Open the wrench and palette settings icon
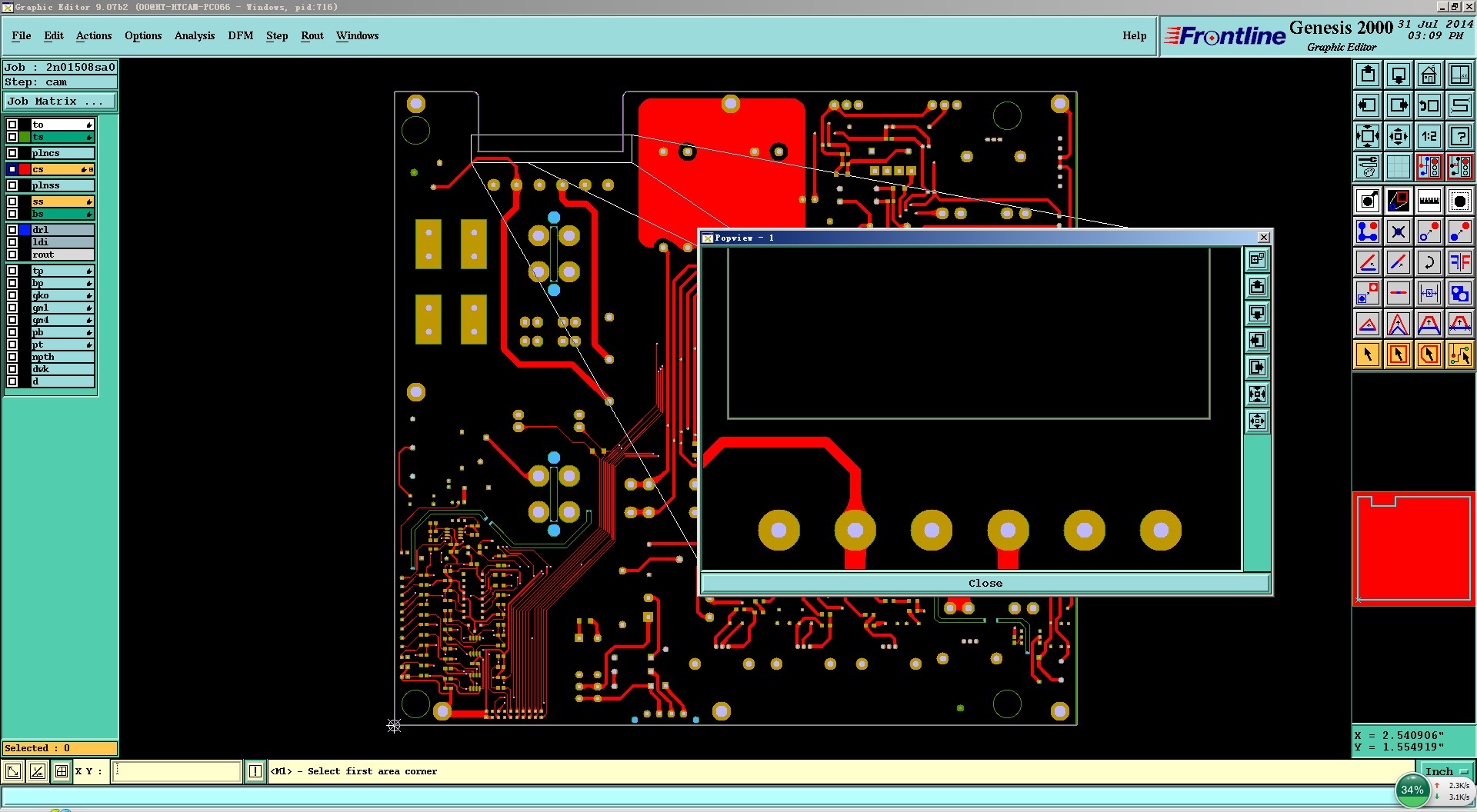 pyautogui.click(x=1368, y=167)
